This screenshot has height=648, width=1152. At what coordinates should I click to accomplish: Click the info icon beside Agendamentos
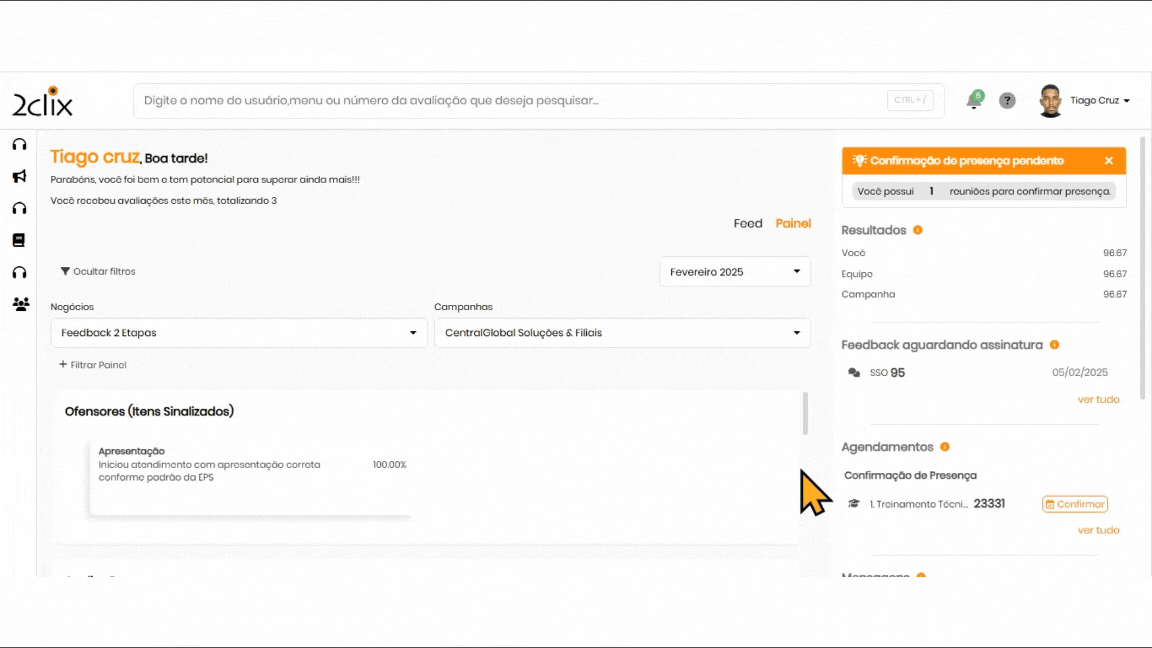pyautogui.click(x=945, y=447)
